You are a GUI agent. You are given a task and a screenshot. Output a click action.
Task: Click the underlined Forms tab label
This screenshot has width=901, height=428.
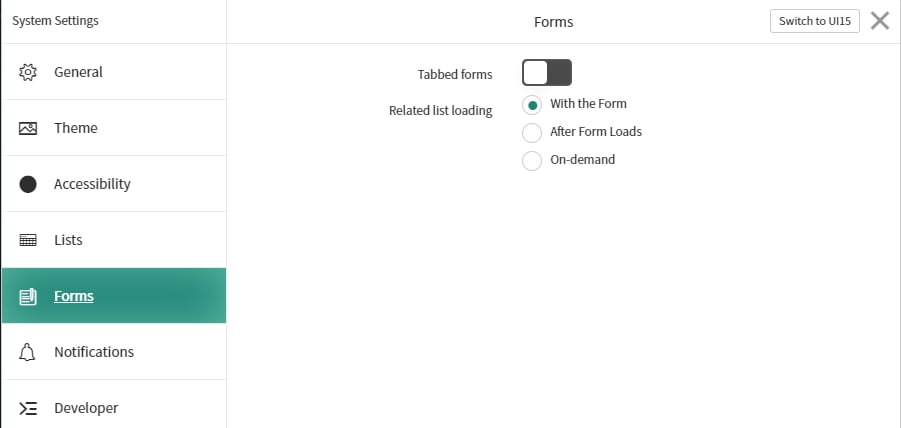(x=74, y=296)
